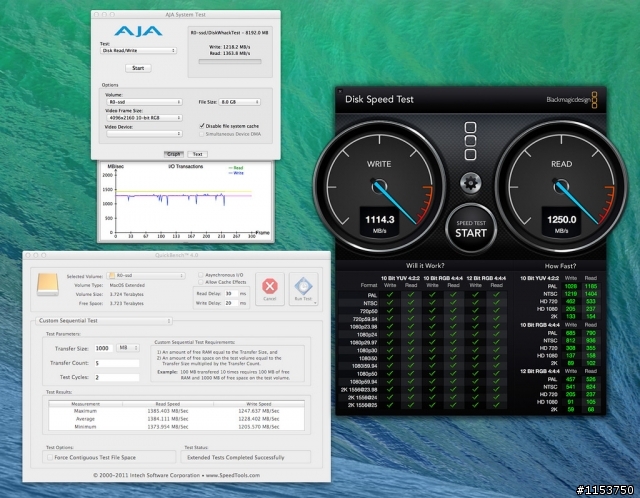Open the File Size dropdown
This screenshot has width=640, height=498.
coord(240,102)
